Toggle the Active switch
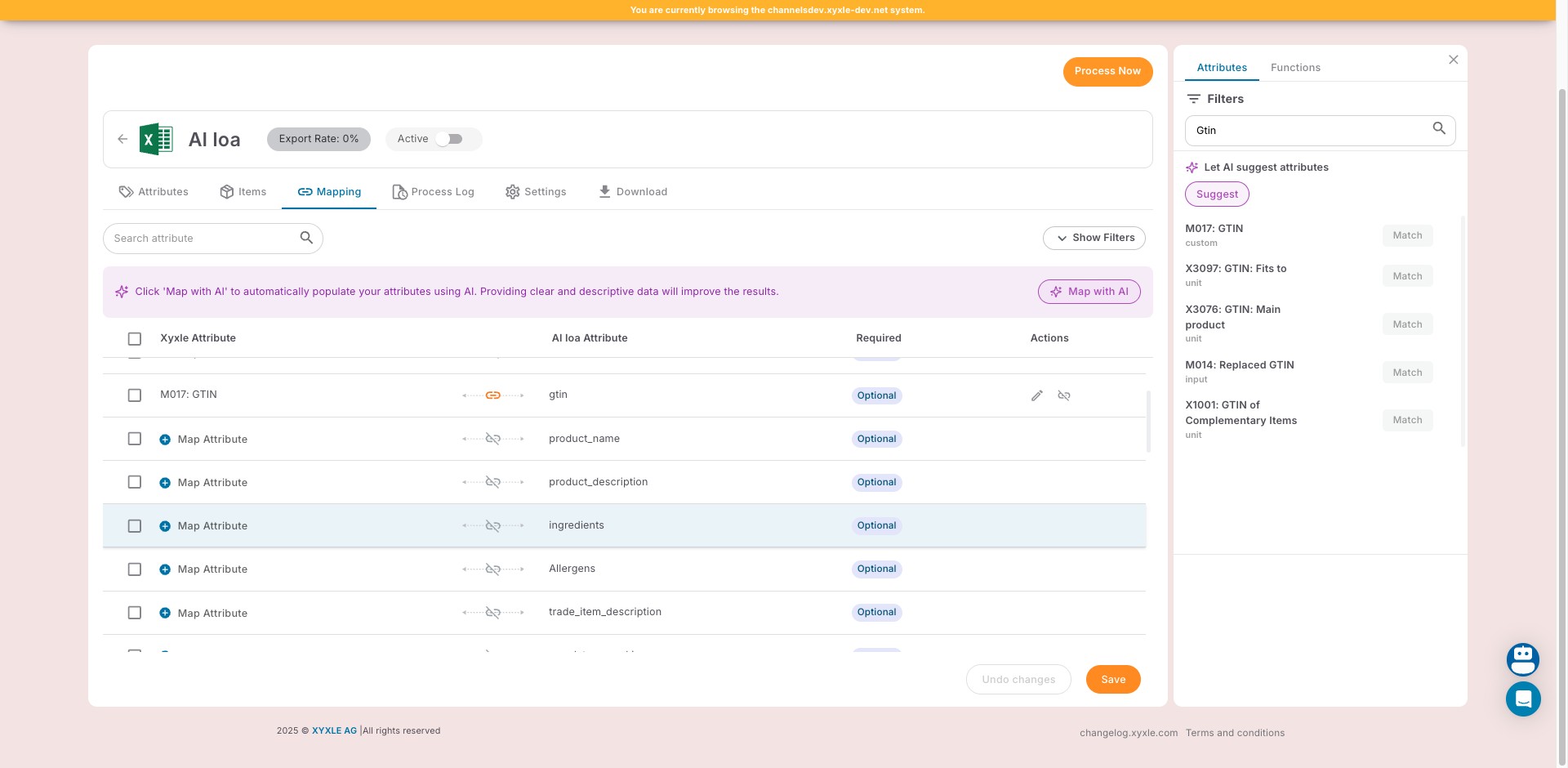The image size is (1568, 768). point(449,139)
